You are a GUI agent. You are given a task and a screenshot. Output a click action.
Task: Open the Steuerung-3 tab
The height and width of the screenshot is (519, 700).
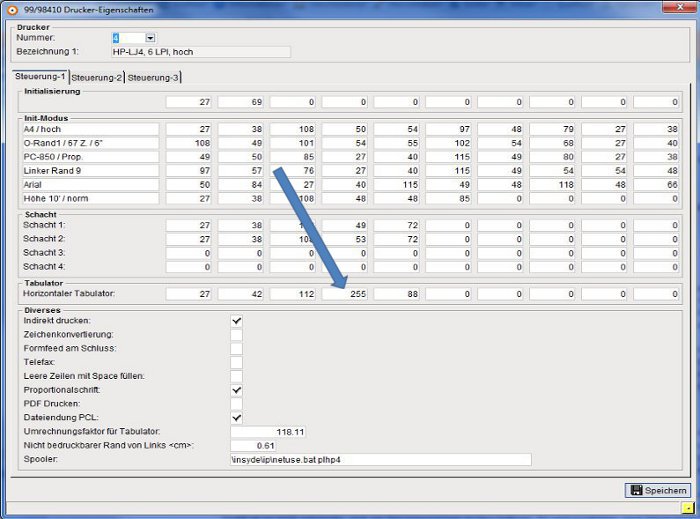(153, 78)
